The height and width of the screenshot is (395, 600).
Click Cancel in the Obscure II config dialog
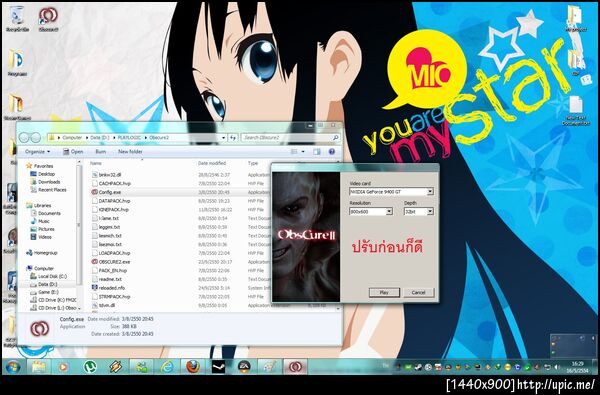click(x=418, y=292)
